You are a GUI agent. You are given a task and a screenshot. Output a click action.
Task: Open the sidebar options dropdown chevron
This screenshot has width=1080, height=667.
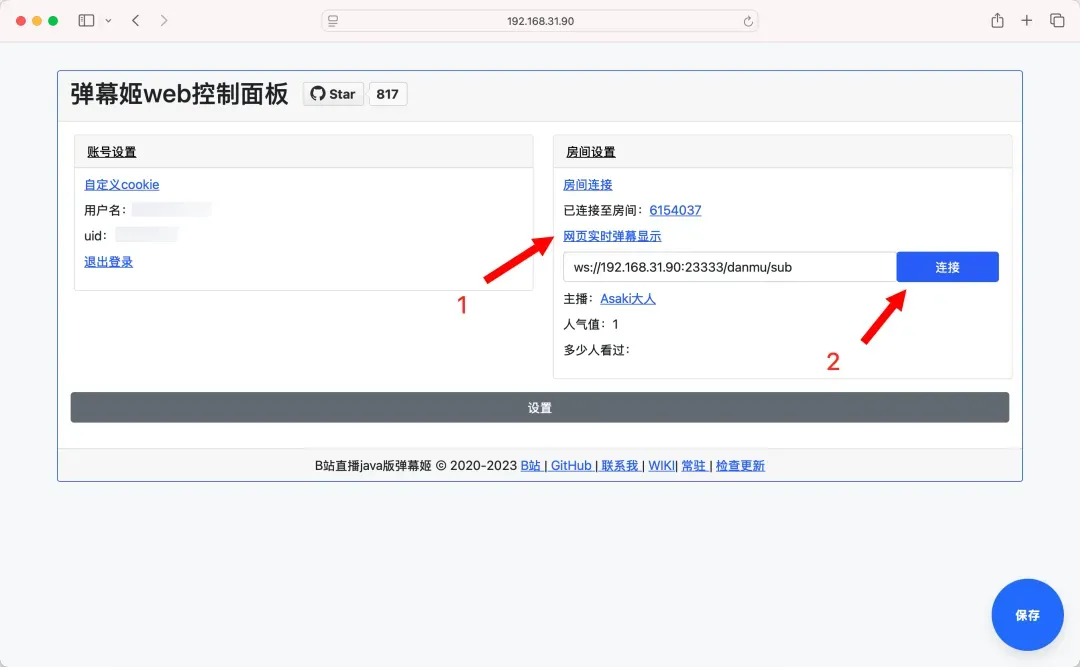coord(108,21)
